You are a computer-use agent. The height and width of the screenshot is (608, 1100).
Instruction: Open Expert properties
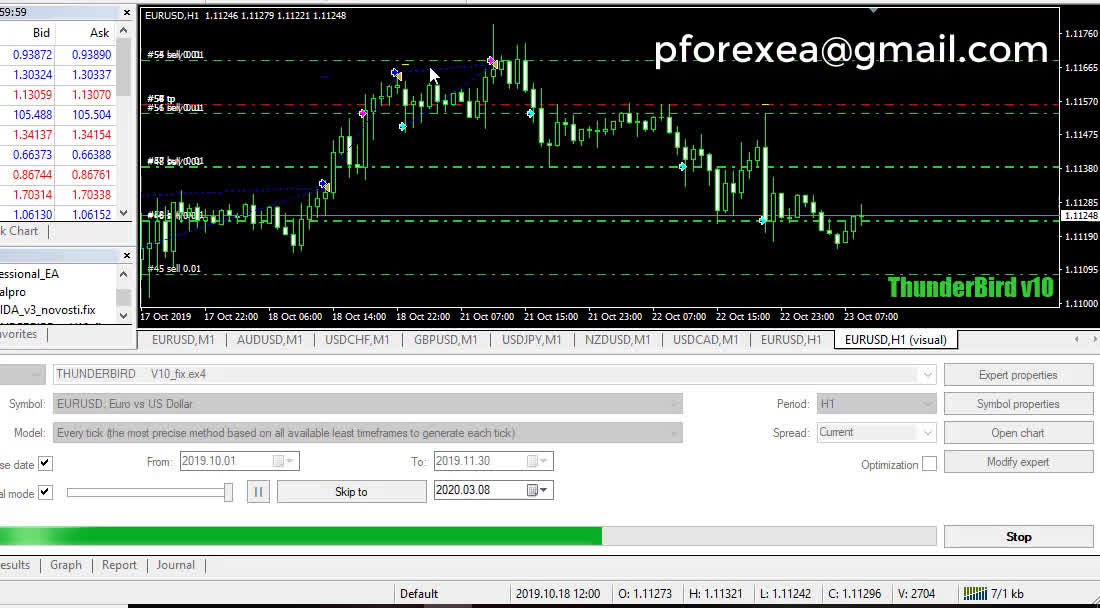(1018, 375)
